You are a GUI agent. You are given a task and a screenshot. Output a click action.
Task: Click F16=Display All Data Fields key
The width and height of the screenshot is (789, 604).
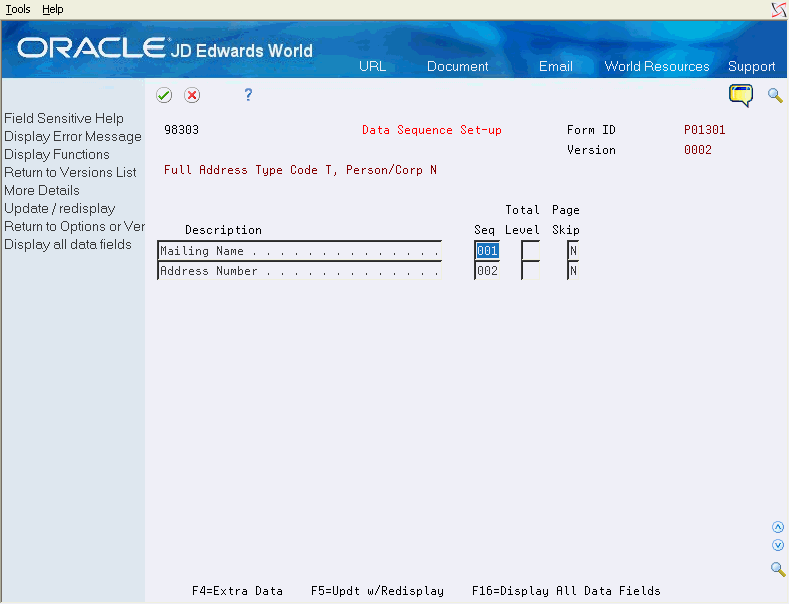[566, 591]
